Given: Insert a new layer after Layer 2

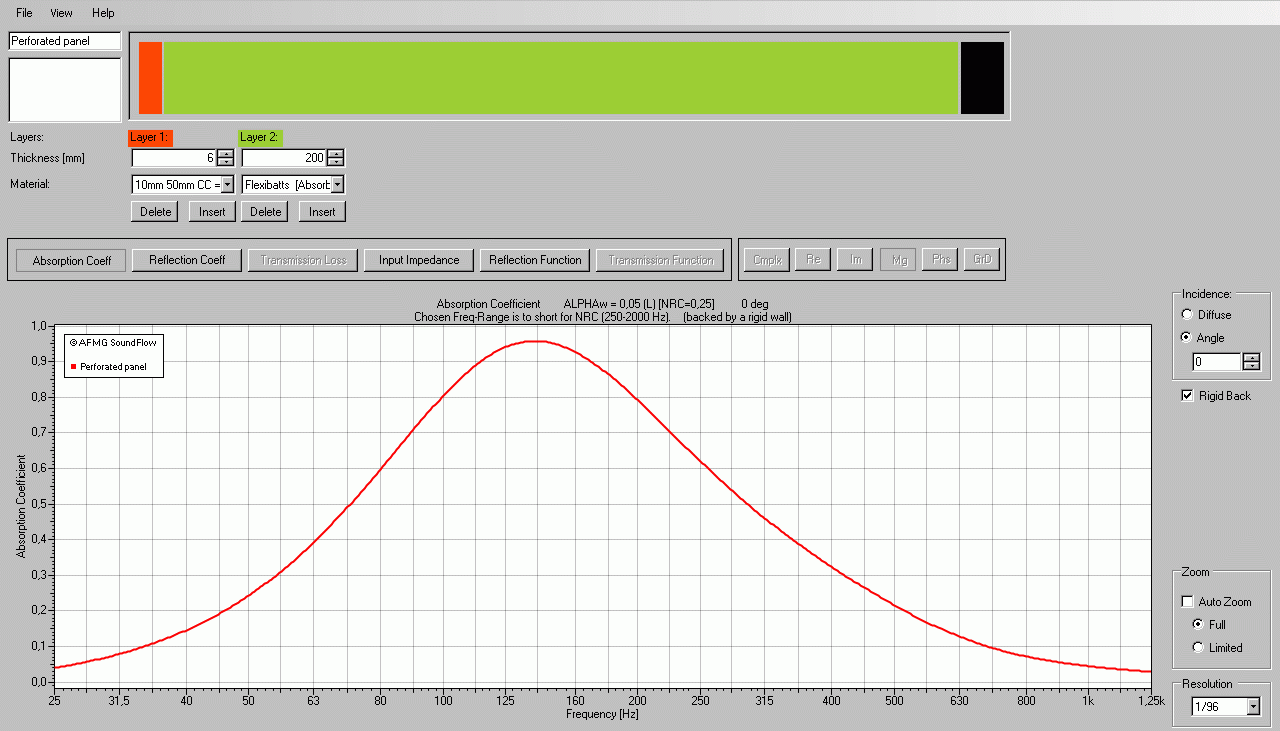Looking at the screenshot, I should 321,211.
